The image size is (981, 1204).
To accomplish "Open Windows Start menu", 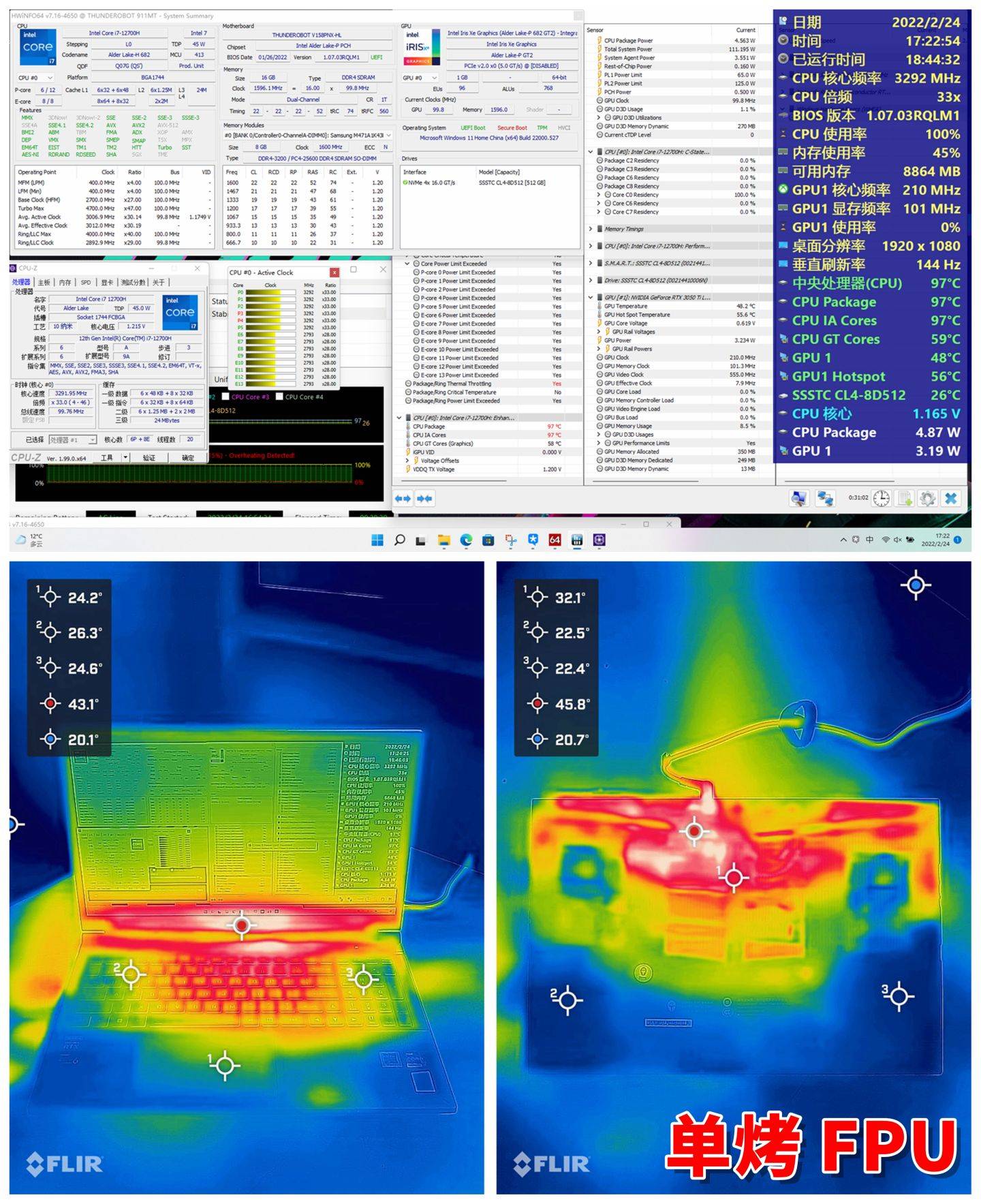I will (377, 540).
